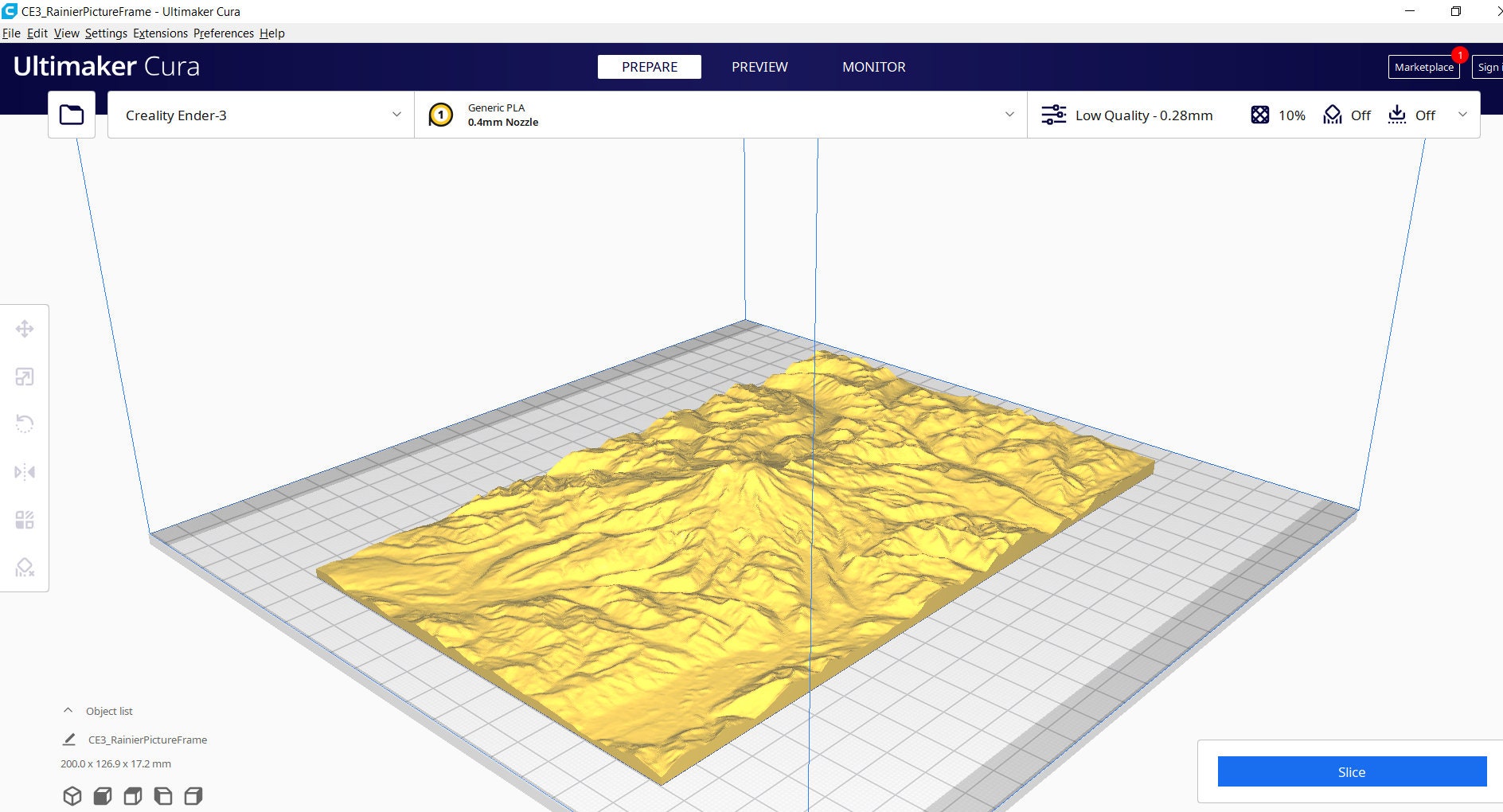Open the print settings panel chevron

(1462, 115)
